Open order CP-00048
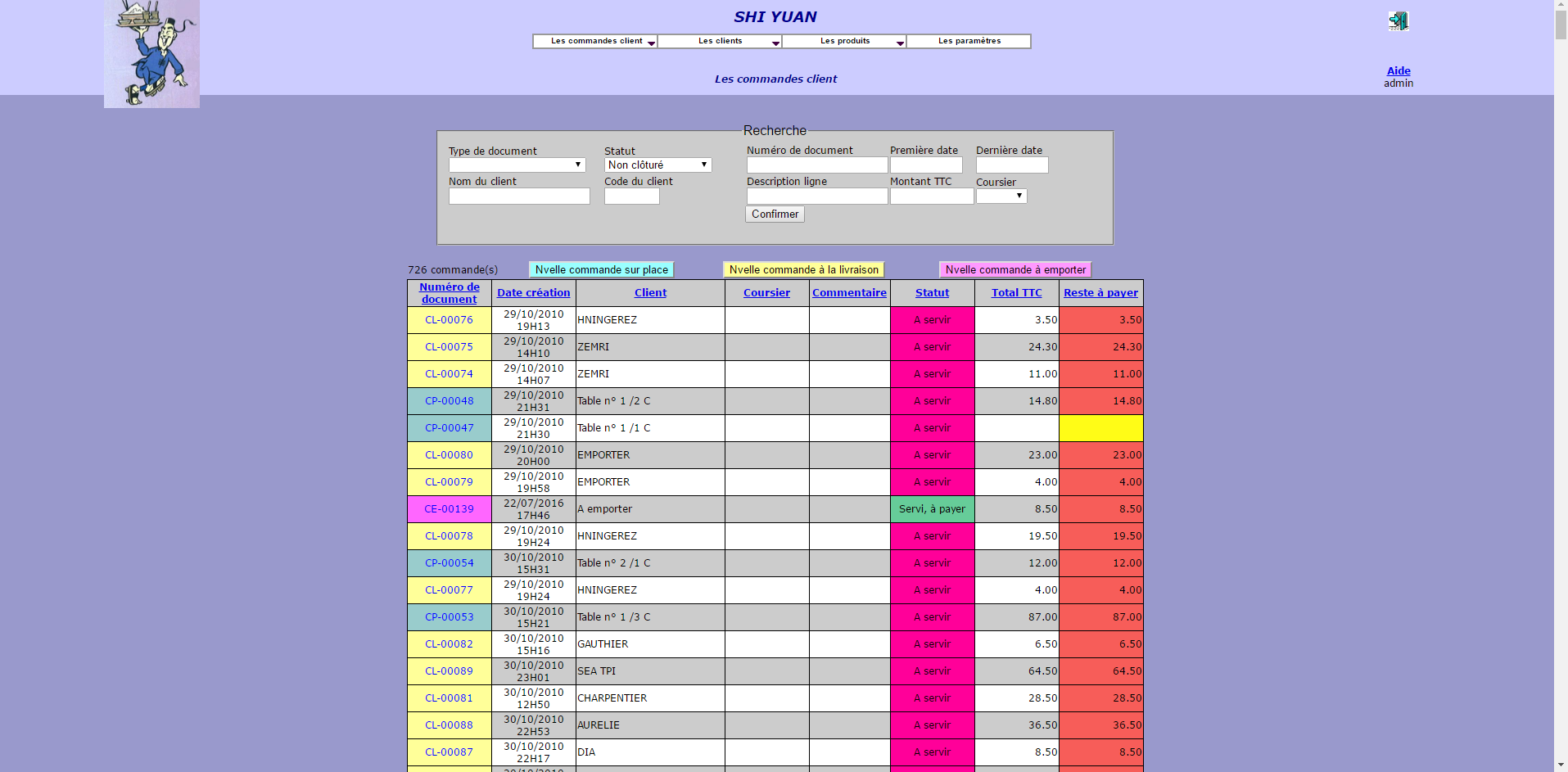The height and width of the screenshot is (772, 1568). pos(449,401)
